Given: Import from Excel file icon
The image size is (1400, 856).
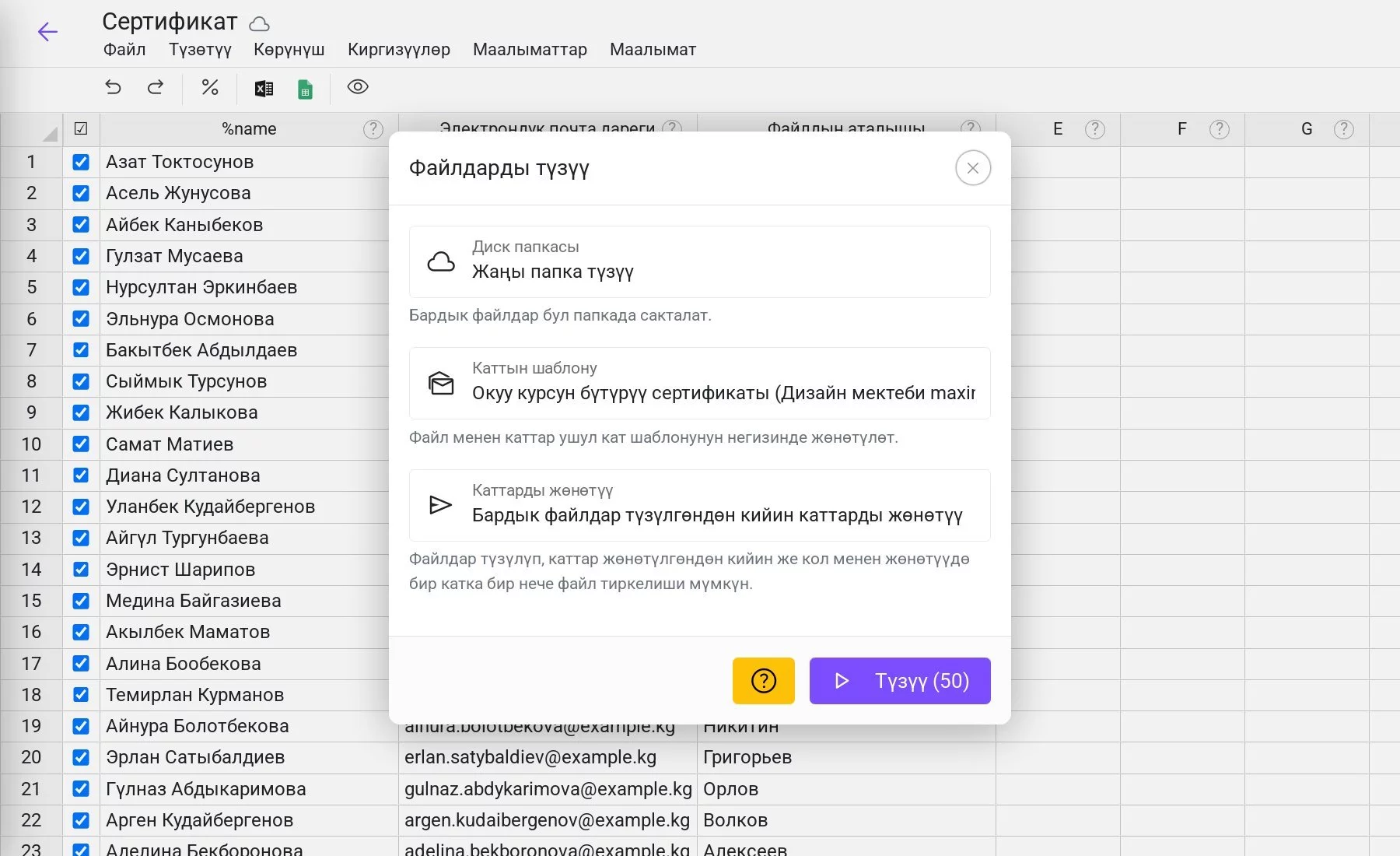Looking at the screenshot, I should (264, 89).
